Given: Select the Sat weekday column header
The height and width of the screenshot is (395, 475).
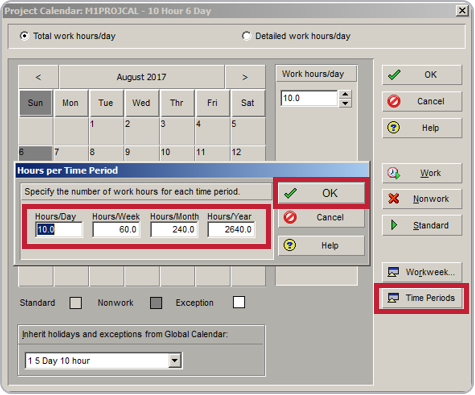Looking at the screenshot, I should pyautogui.click(x=247, y=103).
